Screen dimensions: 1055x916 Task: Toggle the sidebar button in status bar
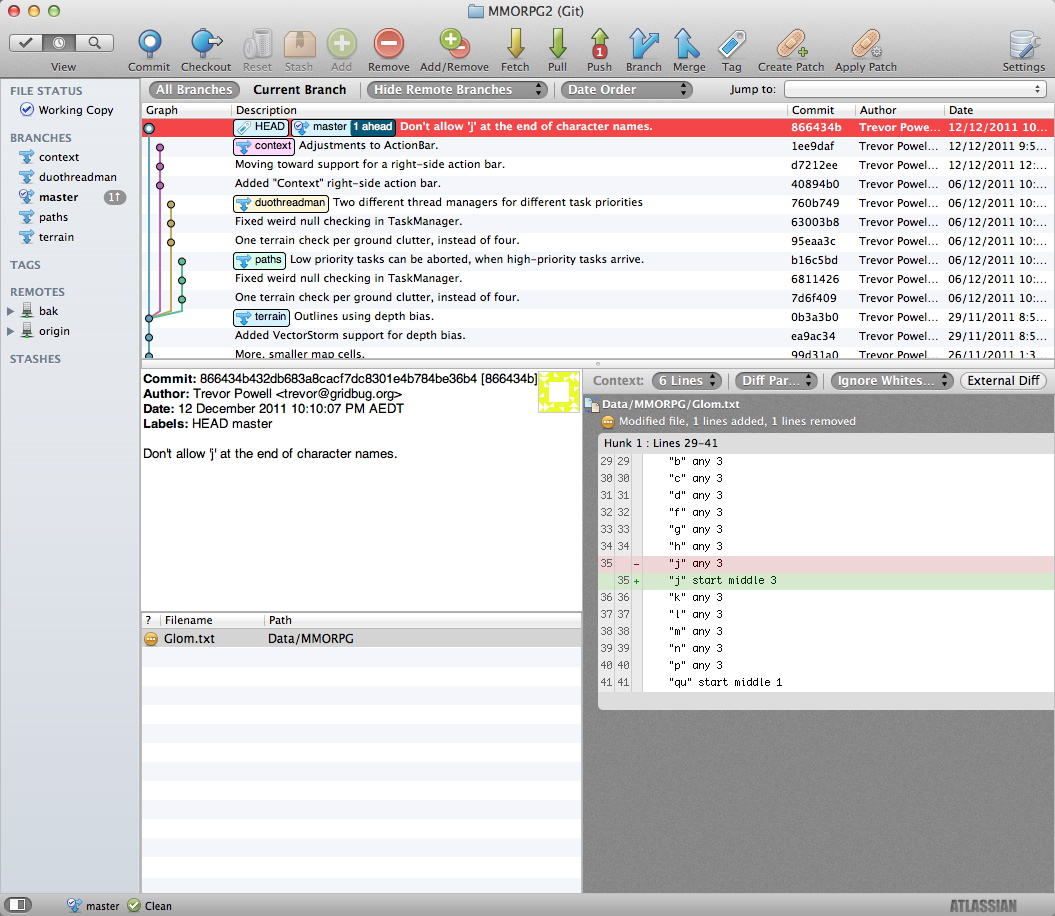[18, 905]
